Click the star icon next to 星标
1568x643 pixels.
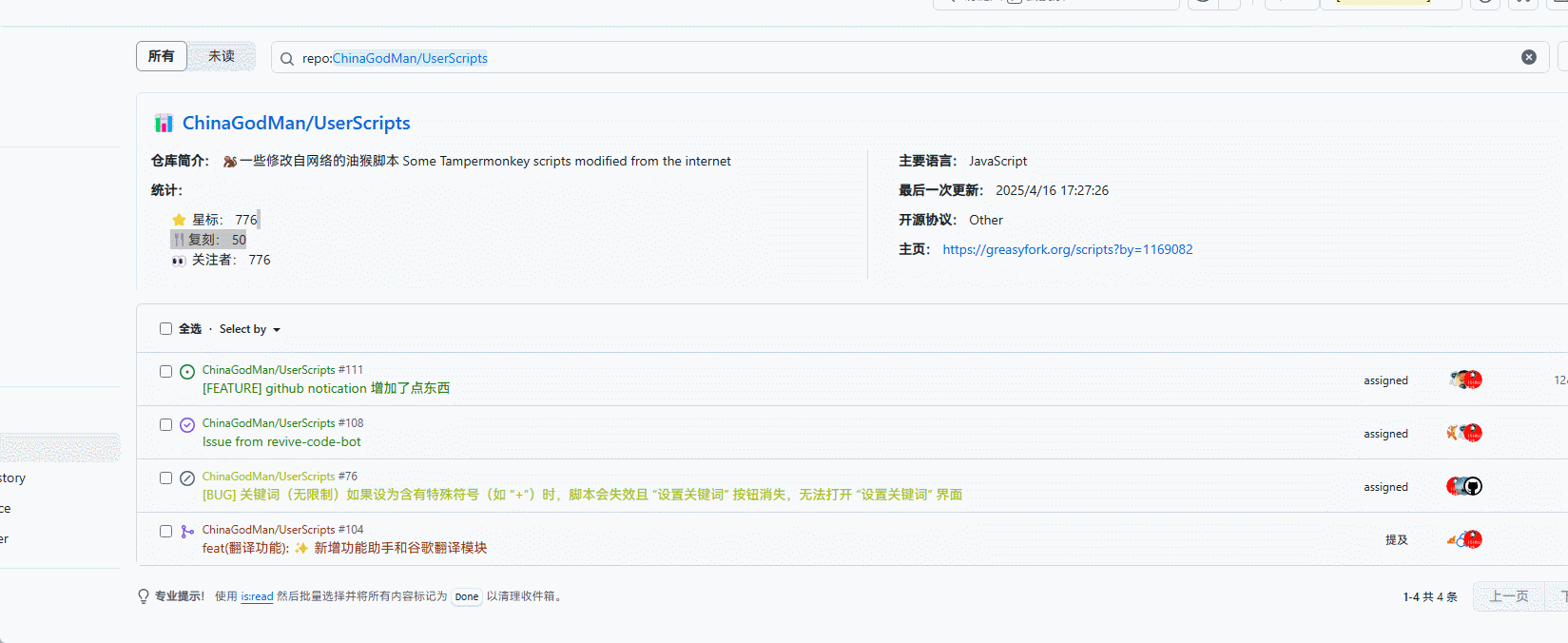pyautogui.click(x=179, y=220)
